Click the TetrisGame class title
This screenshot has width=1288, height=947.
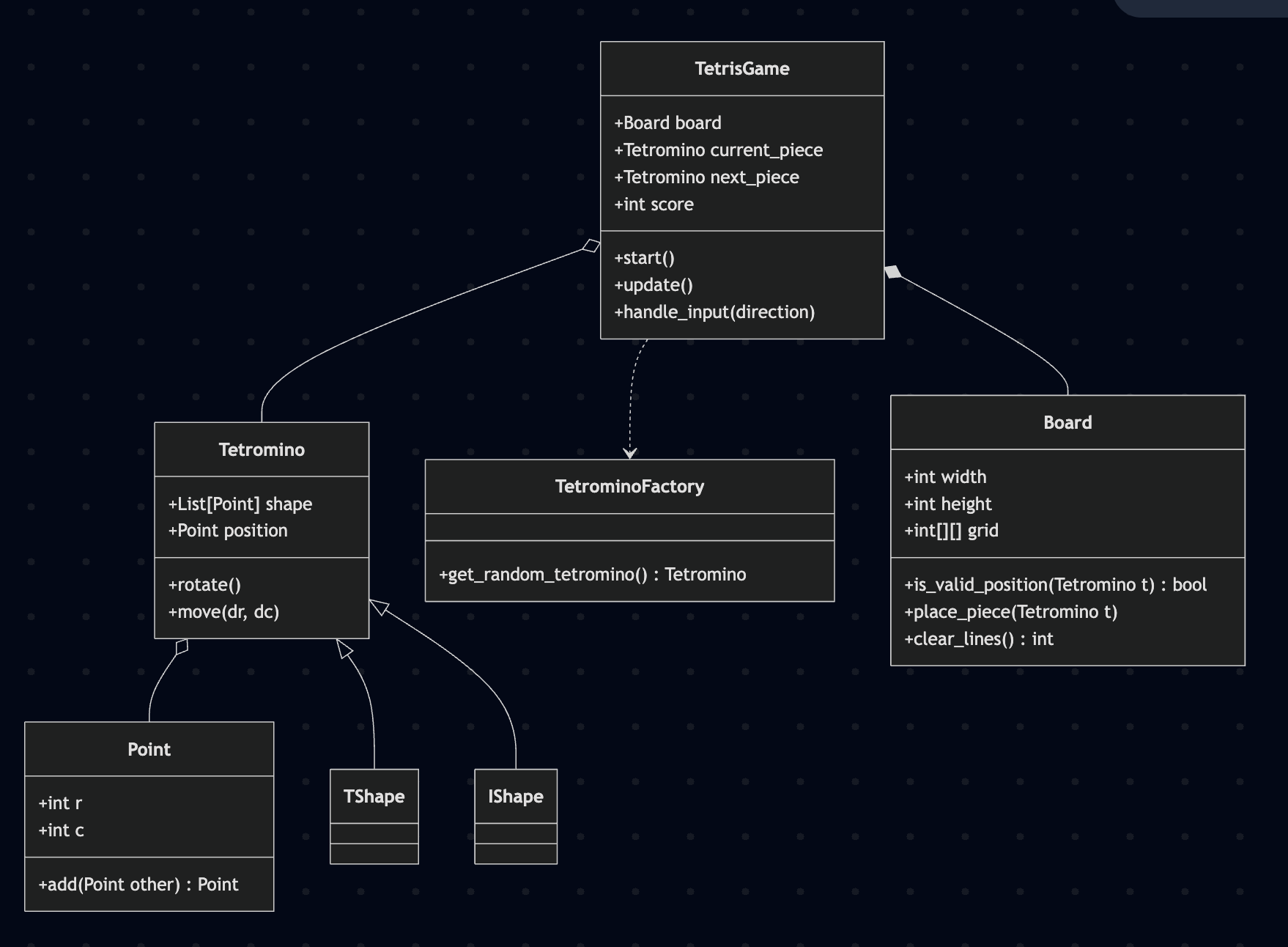coord(741,69)
